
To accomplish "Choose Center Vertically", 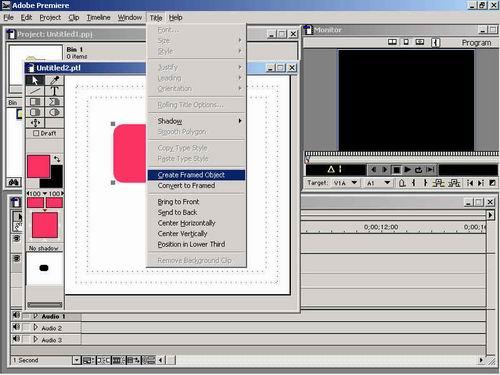I will (196, 234).
